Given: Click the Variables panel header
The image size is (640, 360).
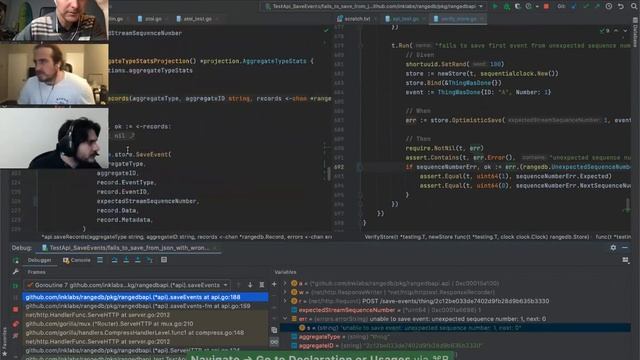Looking at the screenshot, I should [285, 272].
